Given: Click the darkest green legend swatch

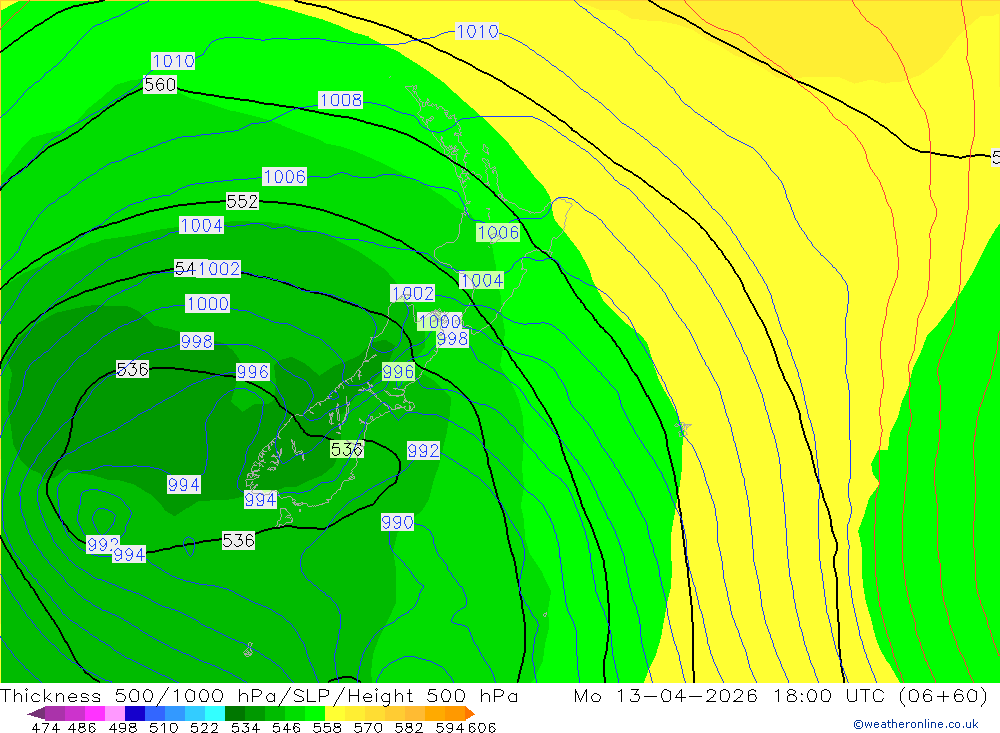Looking at the screenshot, I should click(x=235, y=713).
